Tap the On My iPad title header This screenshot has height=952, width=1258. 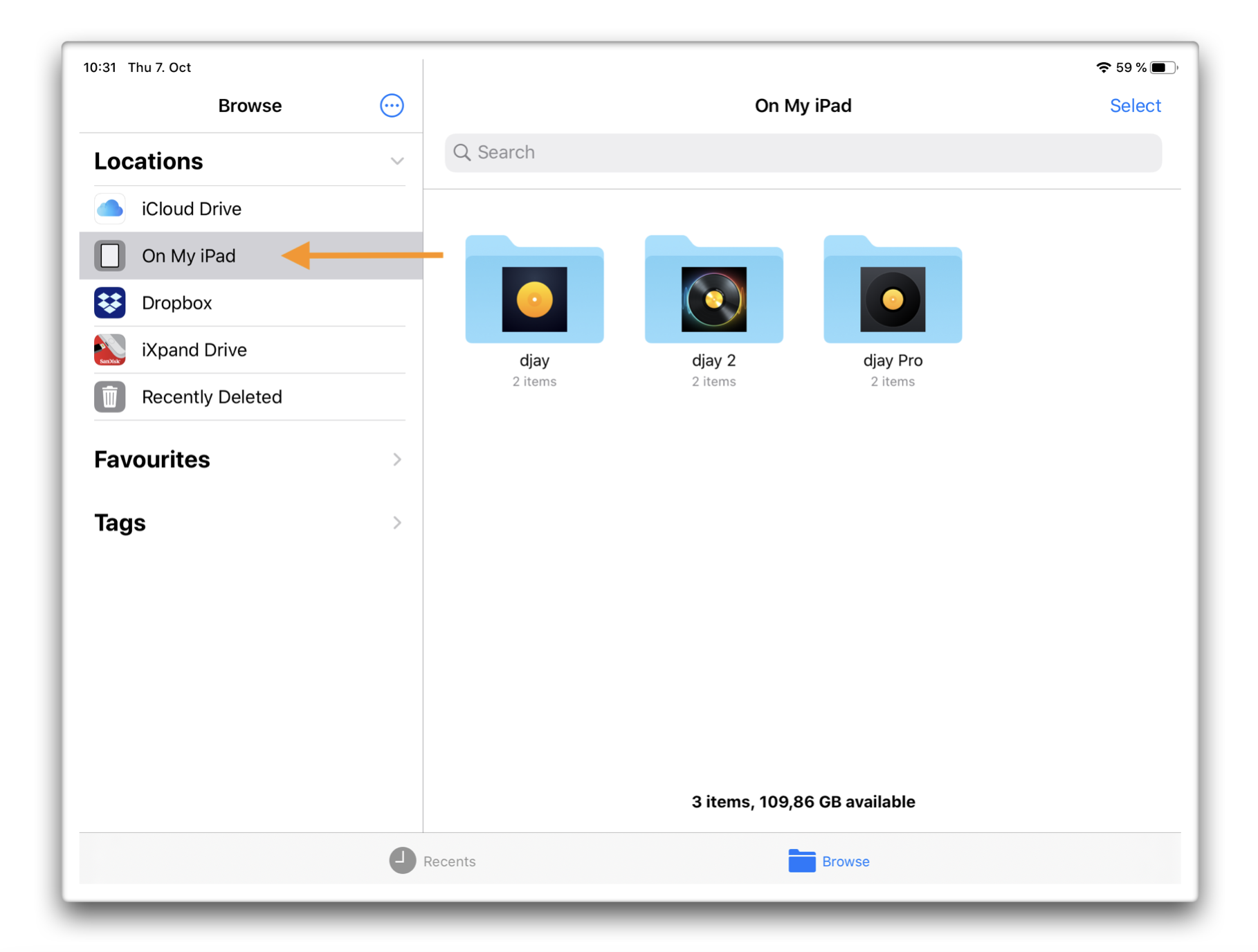(x=803, y=105)
